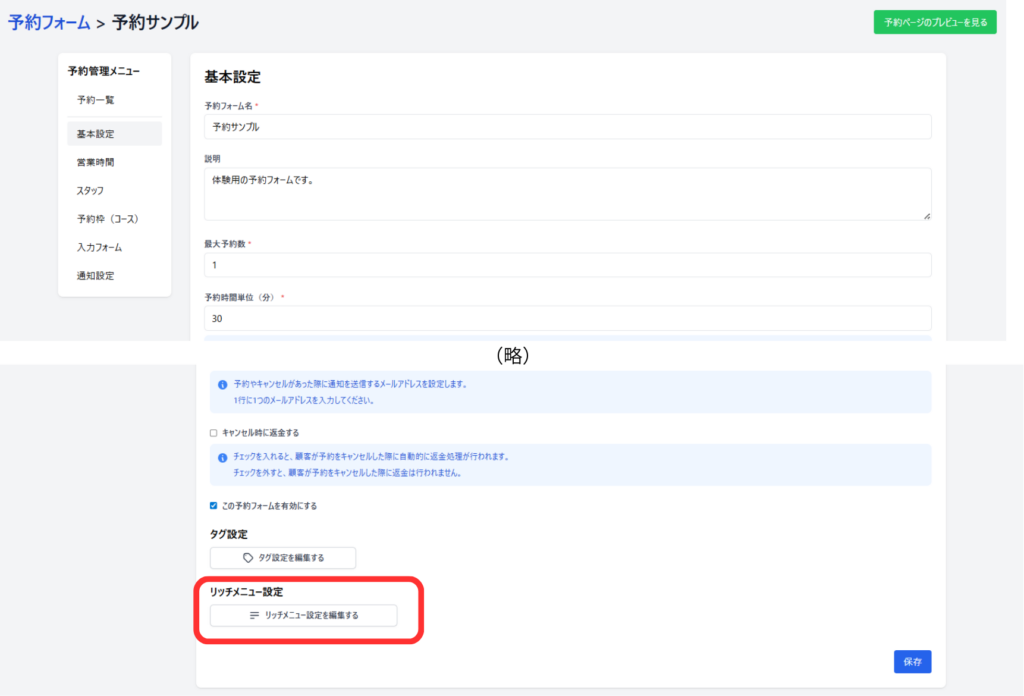Click the list icon in リッチメニュー設定を編集する

pos(255,616)
